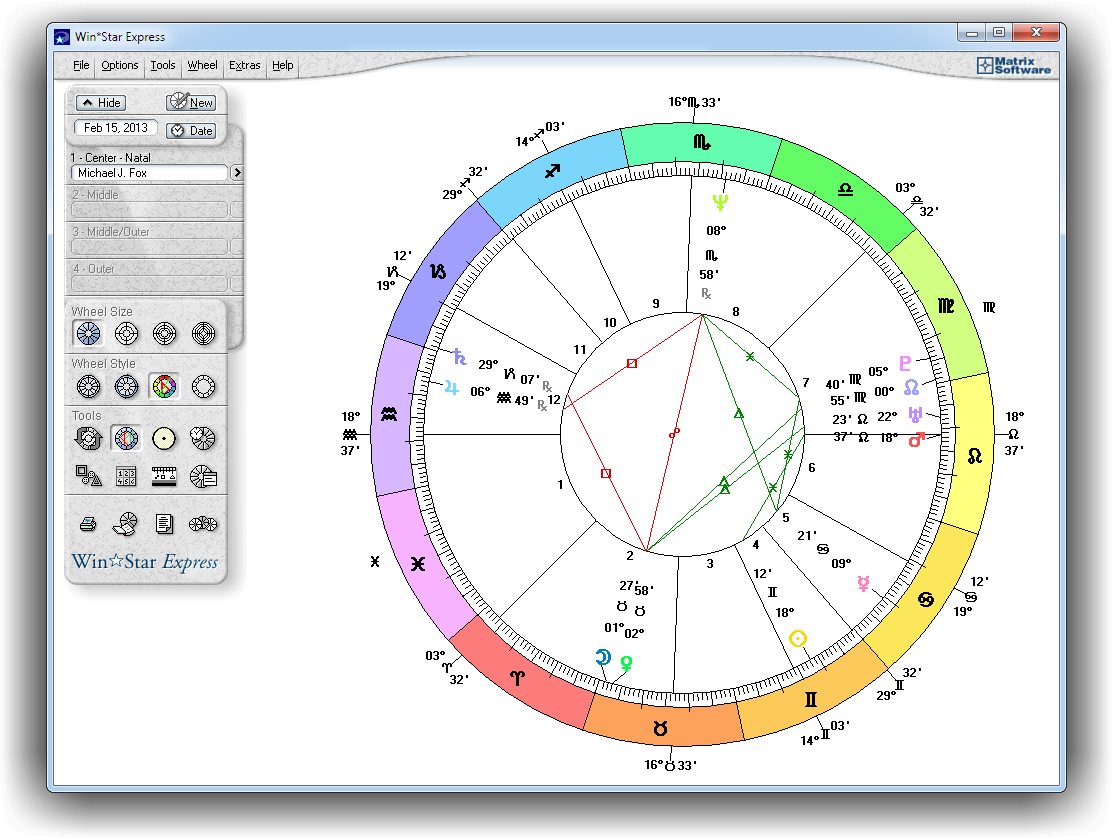Click the calculator grid tool icon
This screenshot has width=1112, height=838.
click(x=126, y=477)
